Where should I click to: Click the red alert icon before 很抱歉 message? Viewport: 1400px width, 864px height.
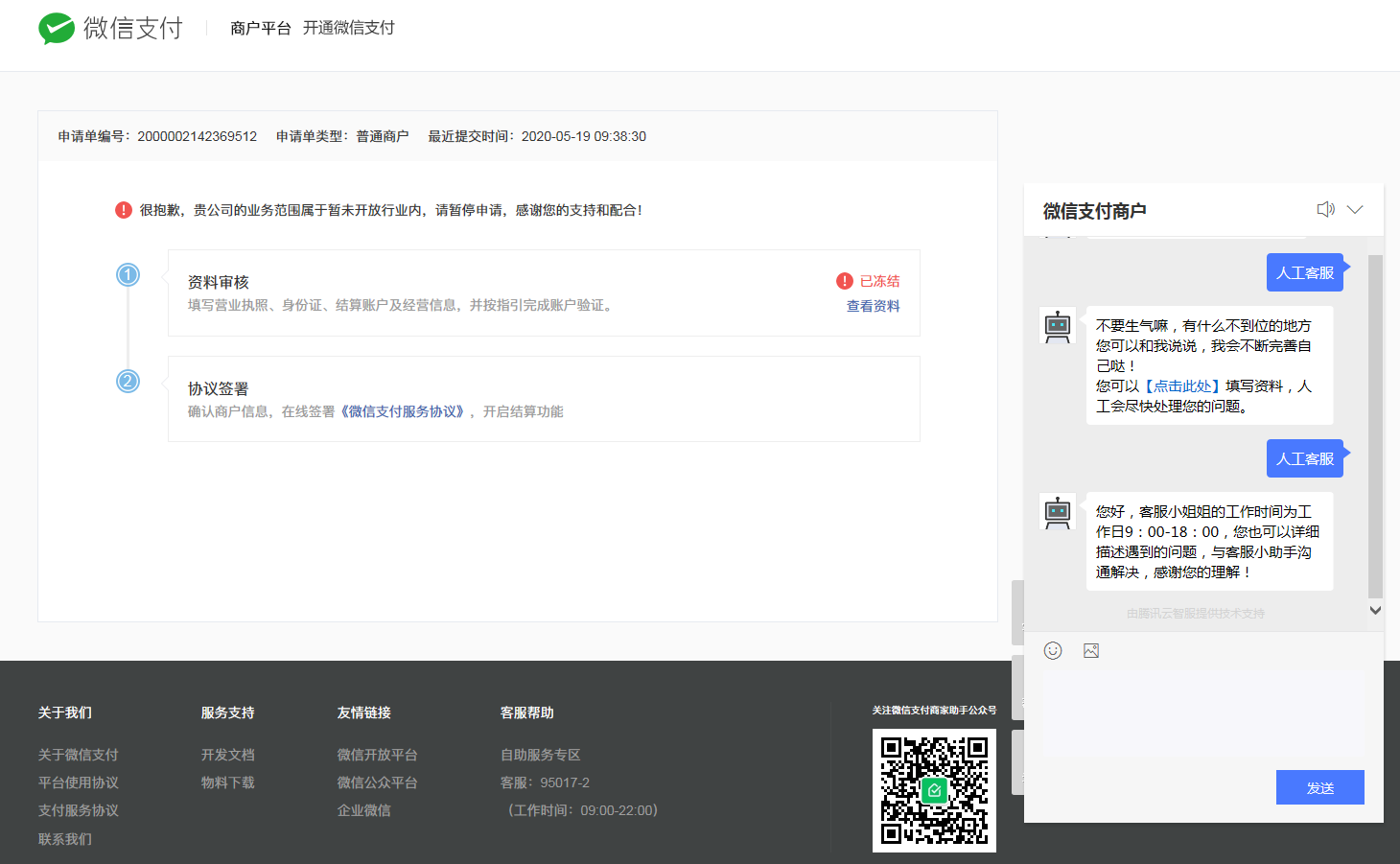tap(124, 210)
